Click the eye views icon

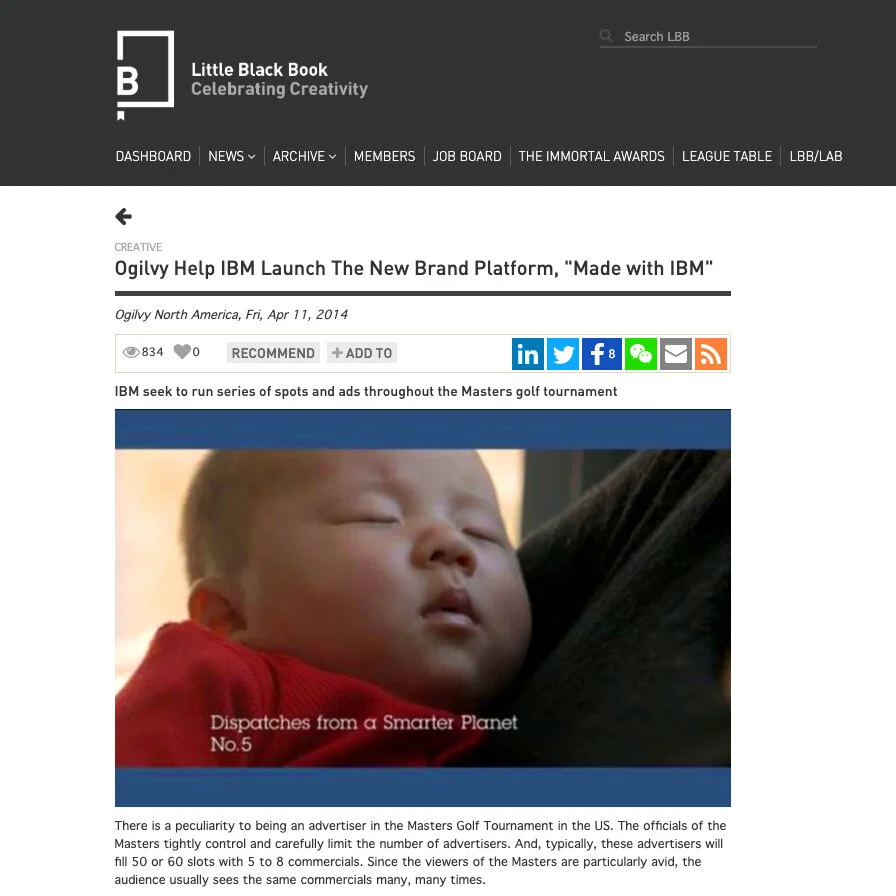[131, 352]
